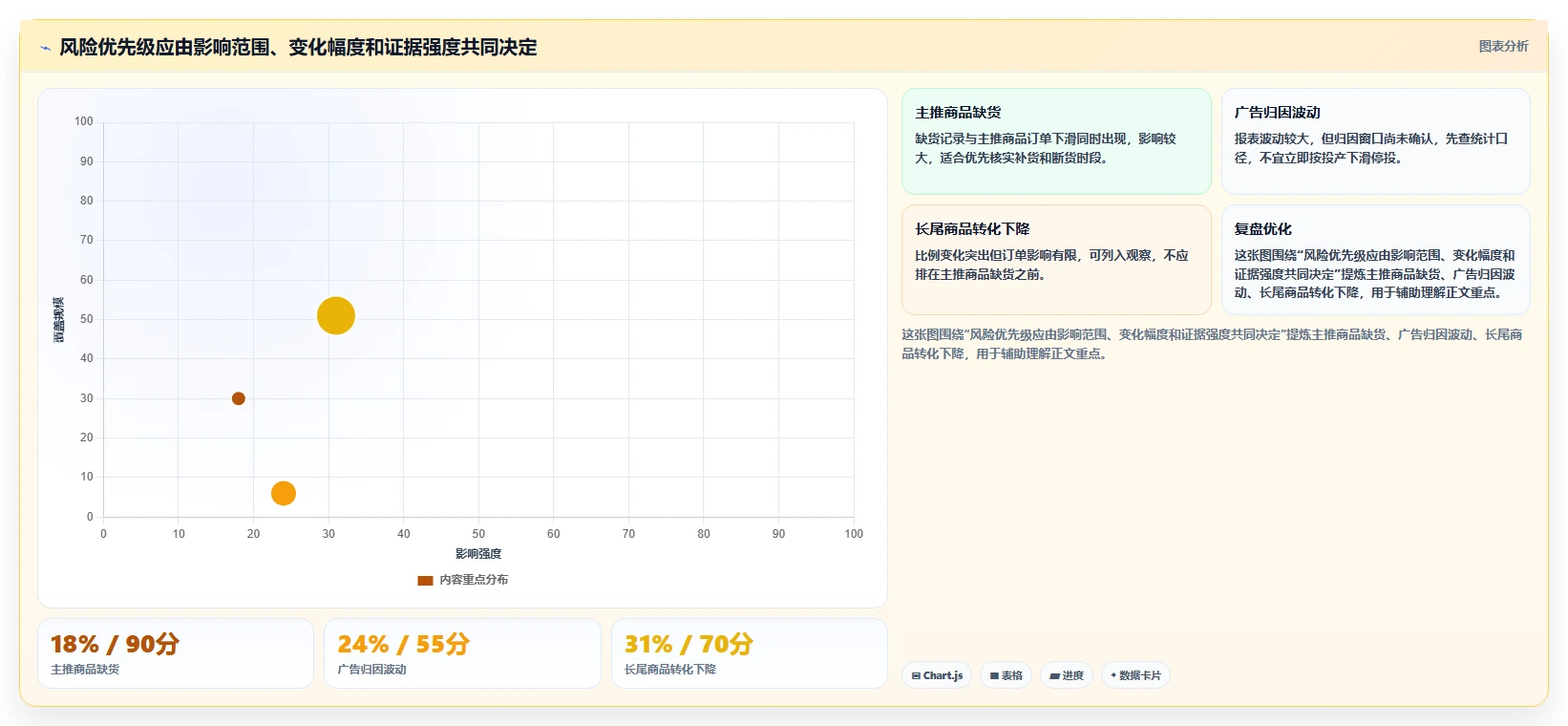
Task: Open the 主推商品缺货 card
Action: [1056, 141]
